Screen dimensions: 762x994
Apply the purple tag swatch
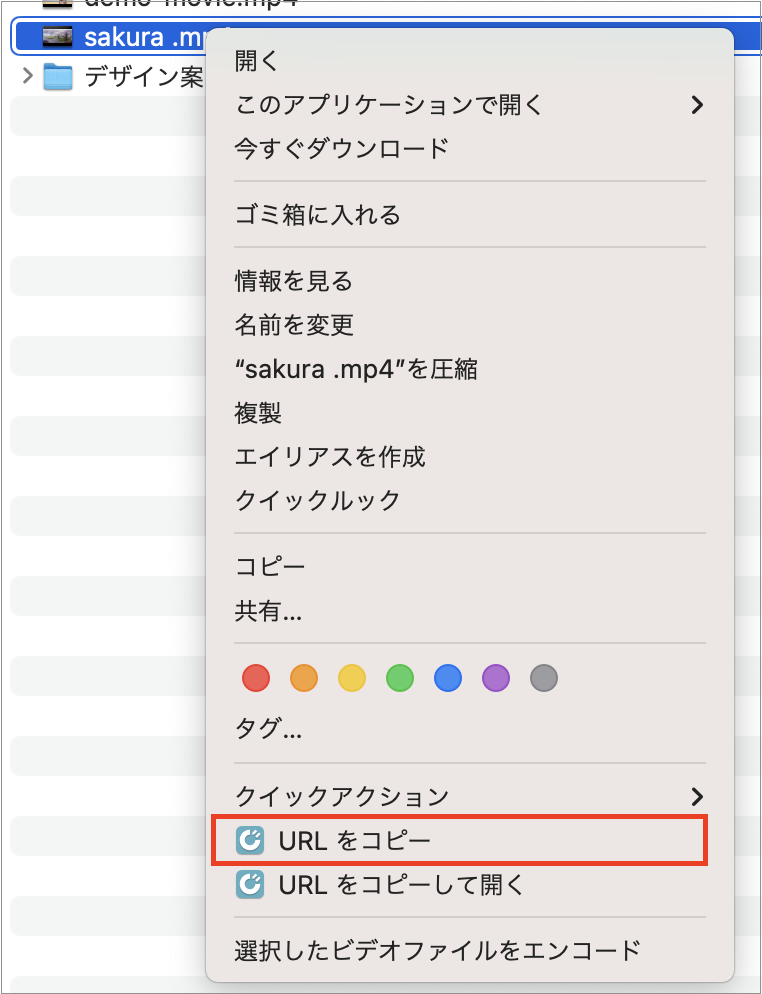(x=495, y=678)
